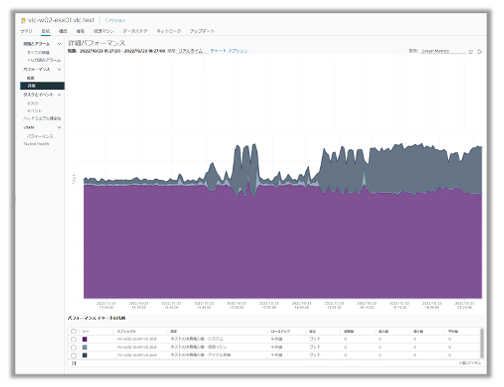Screen dimensions: 504x387
Task: Toggle the select-all checkbox in legend header
Action: pyautogui.click(x=74, y=332)
